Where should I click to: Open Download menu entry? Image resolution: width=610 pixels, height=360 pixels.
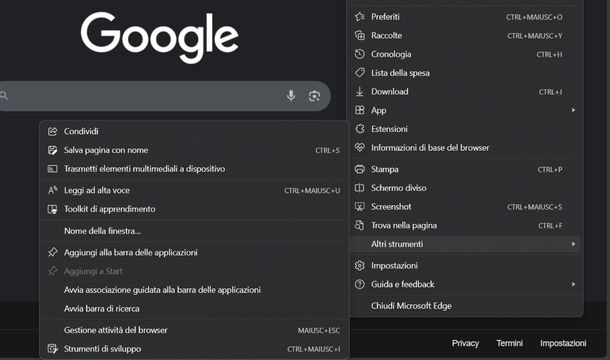(465, 91)
